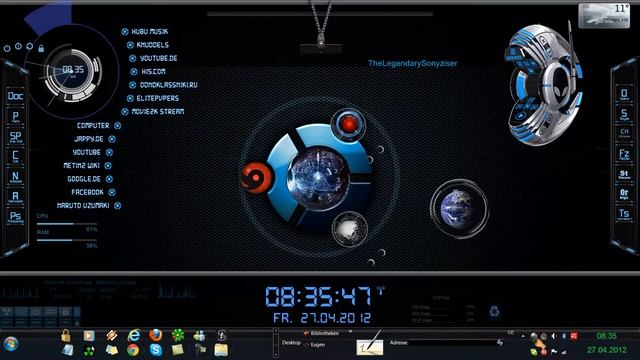Click the O launcher in right dock
The height and width of the screenshot is (360, 640).
coord(624,94)
